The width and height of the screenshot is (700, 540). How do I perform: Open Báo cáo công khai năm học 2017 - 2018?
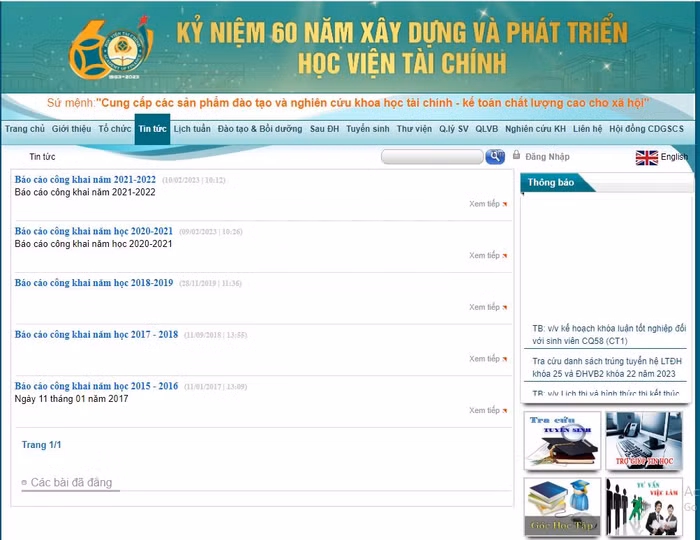click(96, 334)
